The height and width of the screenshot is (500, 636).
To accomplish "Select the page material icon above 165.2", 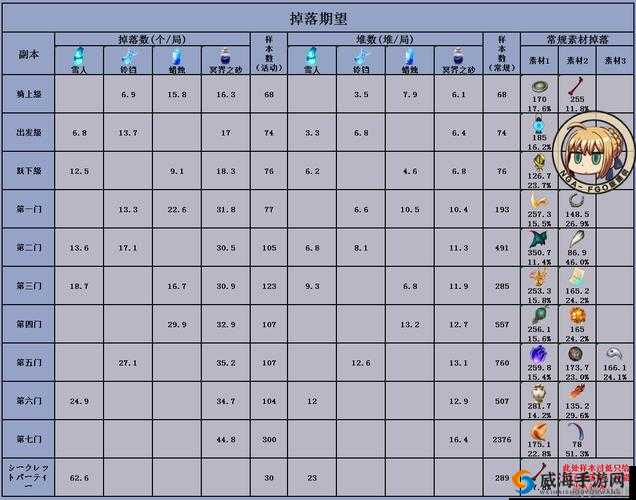I will tap(577, 277).
